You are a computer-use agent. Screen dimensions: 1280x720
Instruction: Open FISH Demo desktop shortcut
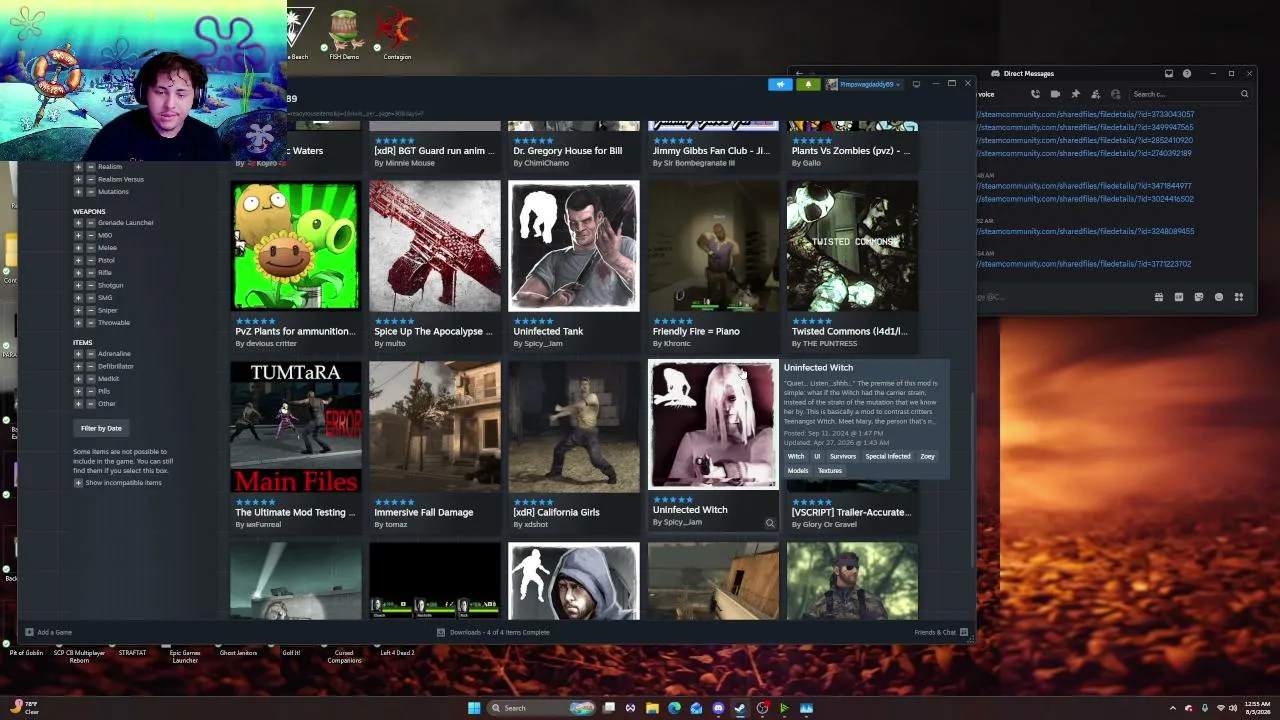pyautogui.click(x=344, y=34)
